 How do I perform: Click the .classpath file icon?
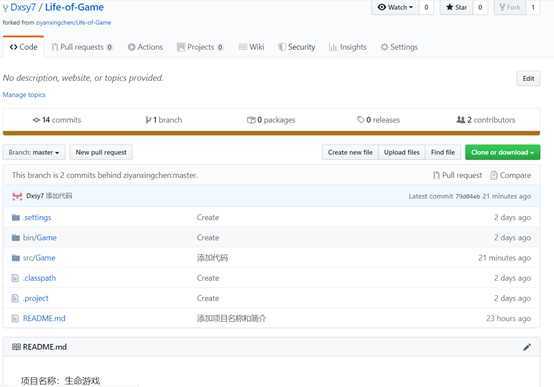pos(15,278)
